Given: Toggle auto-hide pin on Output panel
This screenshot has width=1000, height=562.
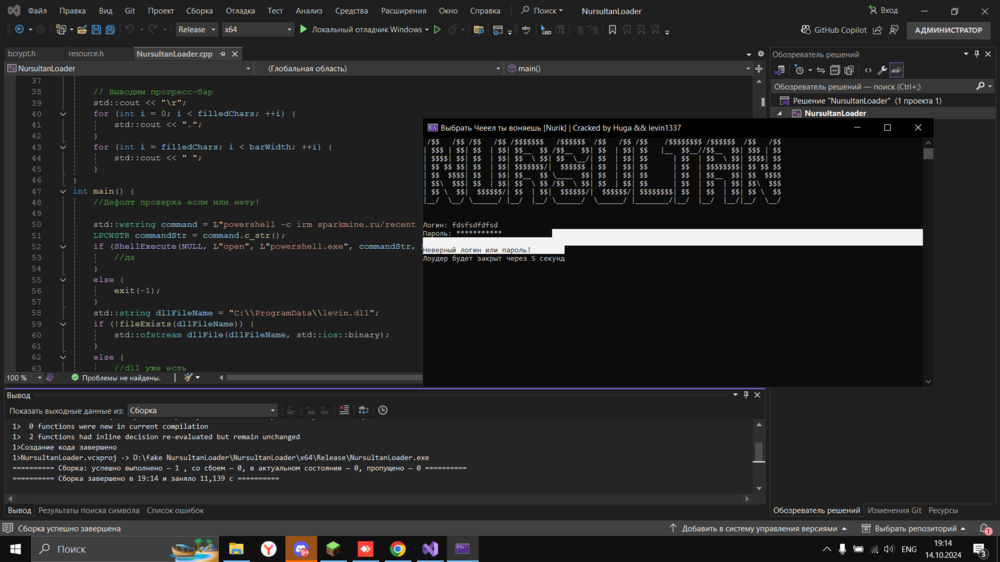Looking at the screenshot, I should (x=746, y=395).
